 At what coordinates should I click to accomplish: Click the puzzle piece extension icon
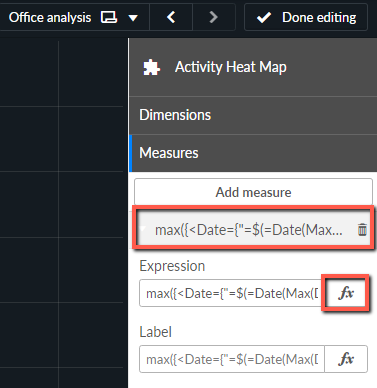[151, 67]
